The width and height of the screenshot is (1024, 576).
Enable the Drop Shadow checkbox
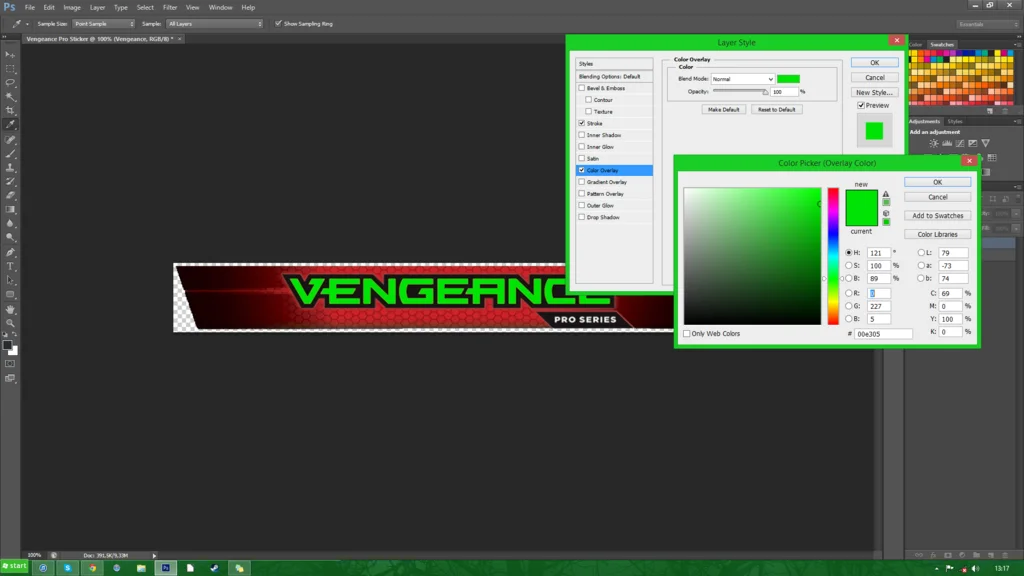[582, 217]
